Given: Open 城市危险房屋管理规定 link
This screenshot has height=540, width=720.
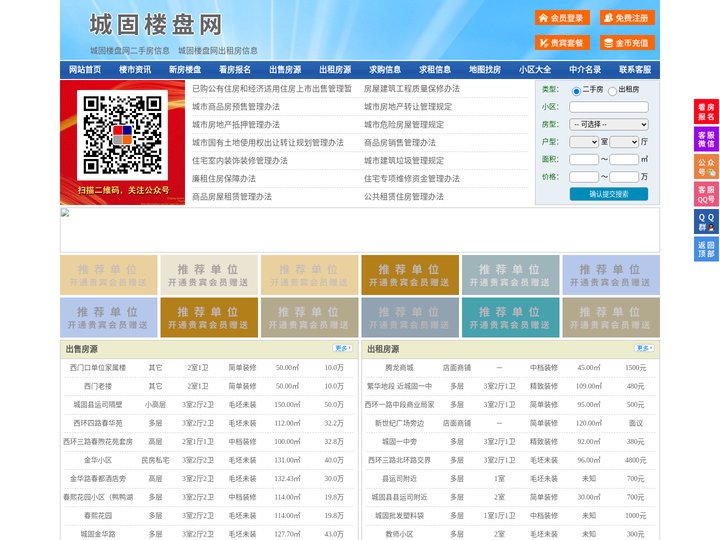Looking at the screenshot, I should tap(404, 124).
